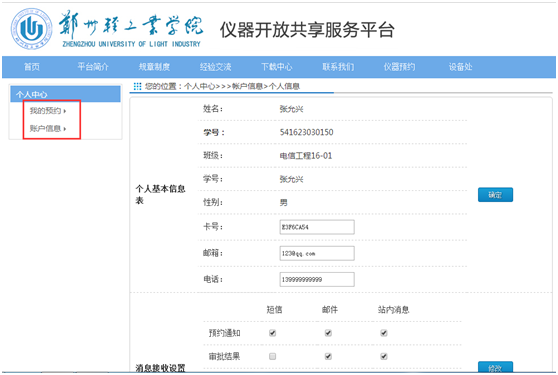Viewport: 558px width, 375px height.
Task: Toggle 预约通知 短信 checkbox
Action: pos(273,333)
